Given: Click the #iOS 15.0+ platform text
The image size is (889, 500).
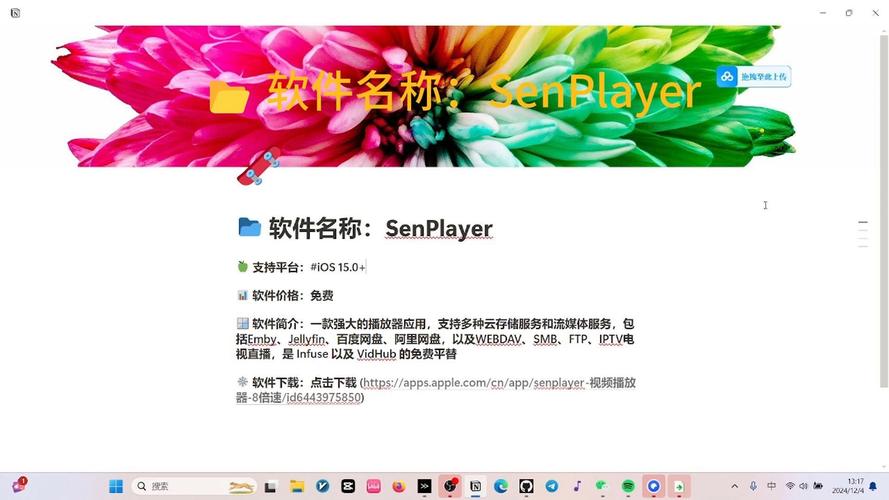Looking at the screenshot, I should tap(338, 267).
